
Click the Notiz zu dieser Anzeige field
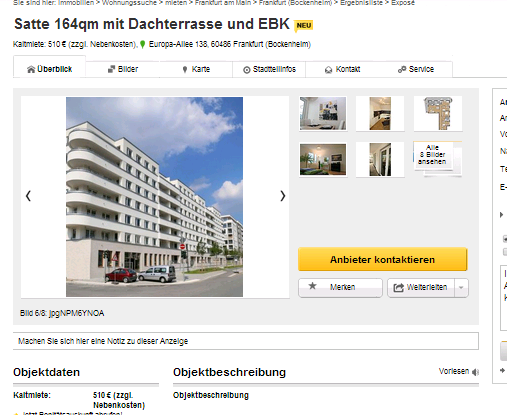click(x=246, y=341)
